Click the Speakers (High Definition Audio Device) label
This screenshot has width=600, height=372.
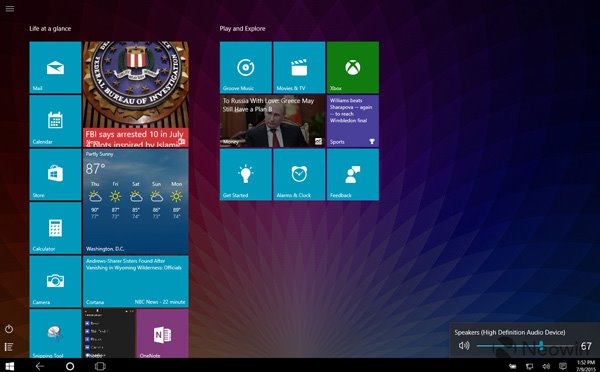[510, 332]
